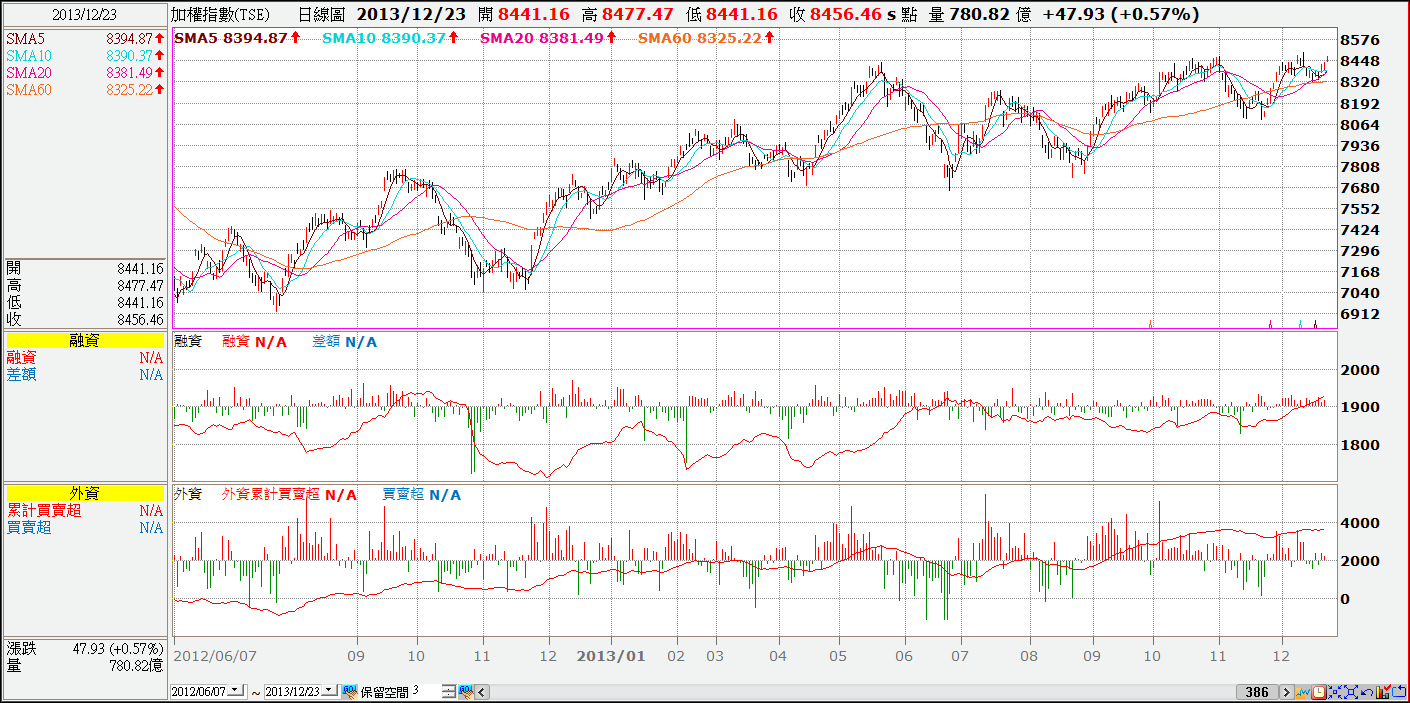The height and width of the screenshot is (703, 1410).
Task: Click the 收 8456.46 closing value in the title bar
Action: tap(835, 15)
